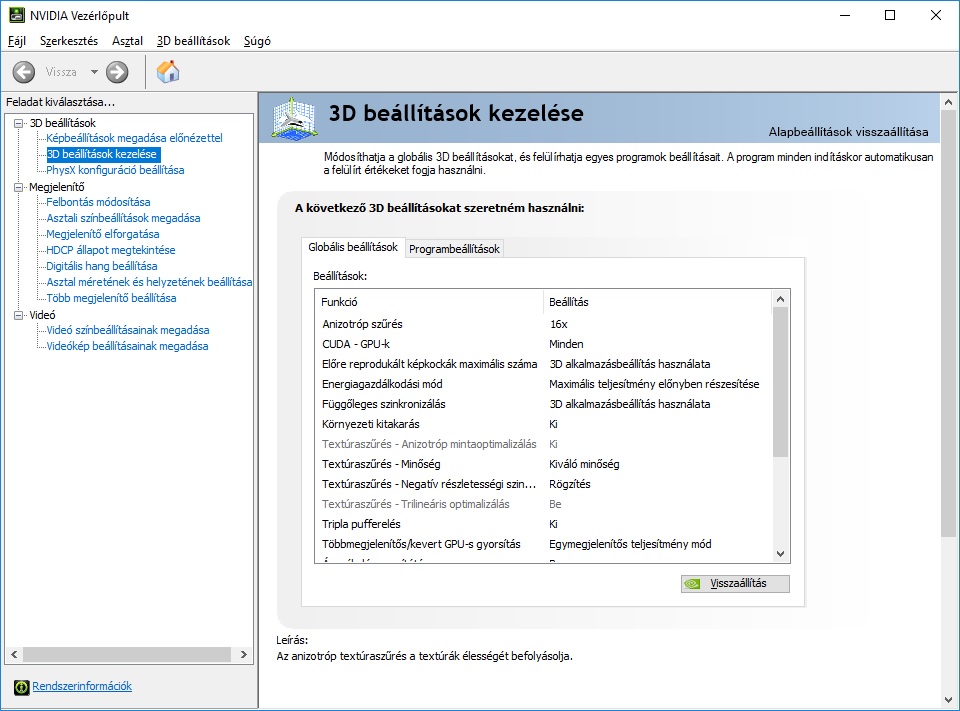Click the settings list scrollbar thumb
The width and height of the screenshot is (960, 711).
coord(781,382)
